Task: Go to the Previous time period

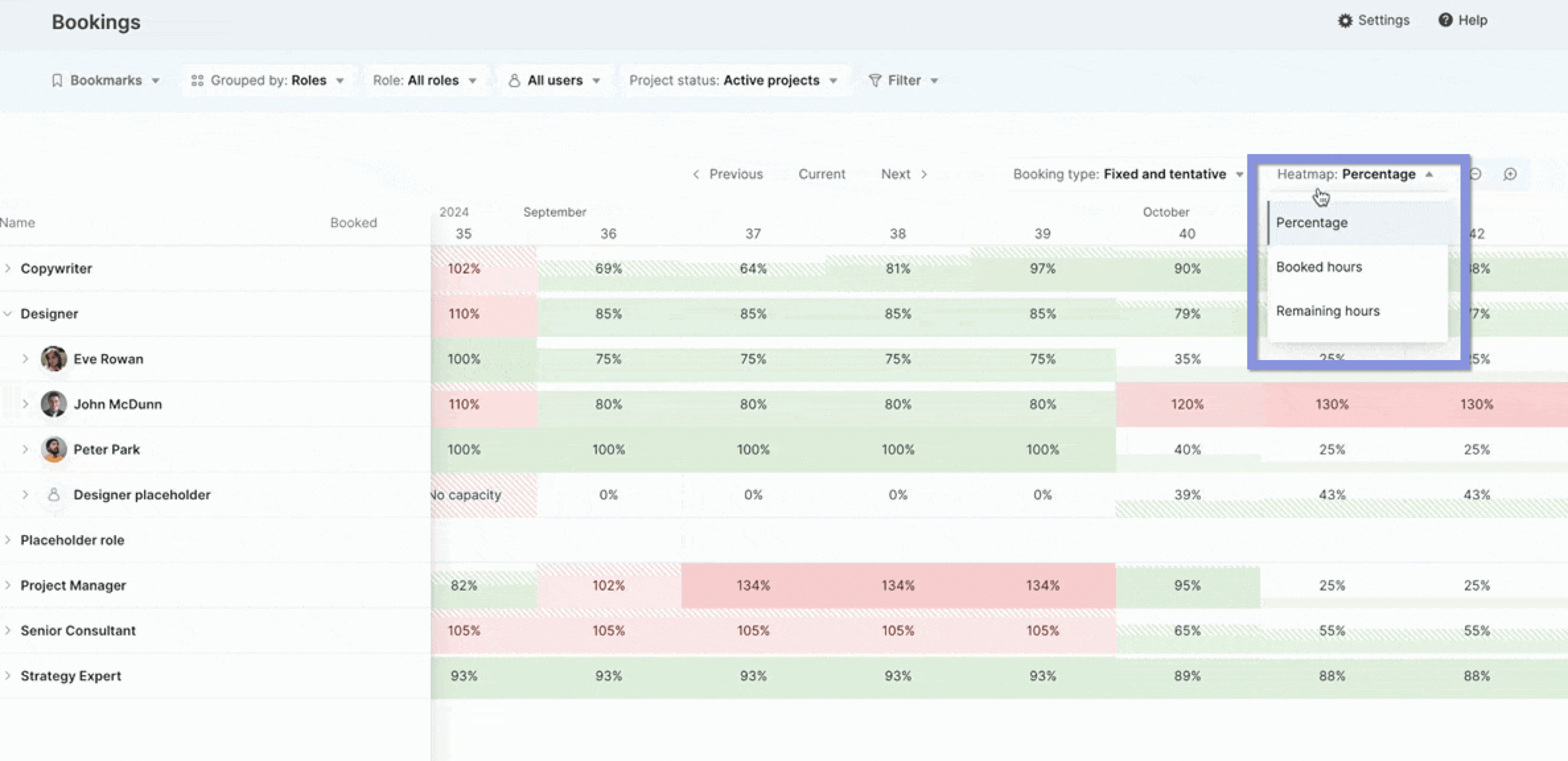Action: [727, 174]
